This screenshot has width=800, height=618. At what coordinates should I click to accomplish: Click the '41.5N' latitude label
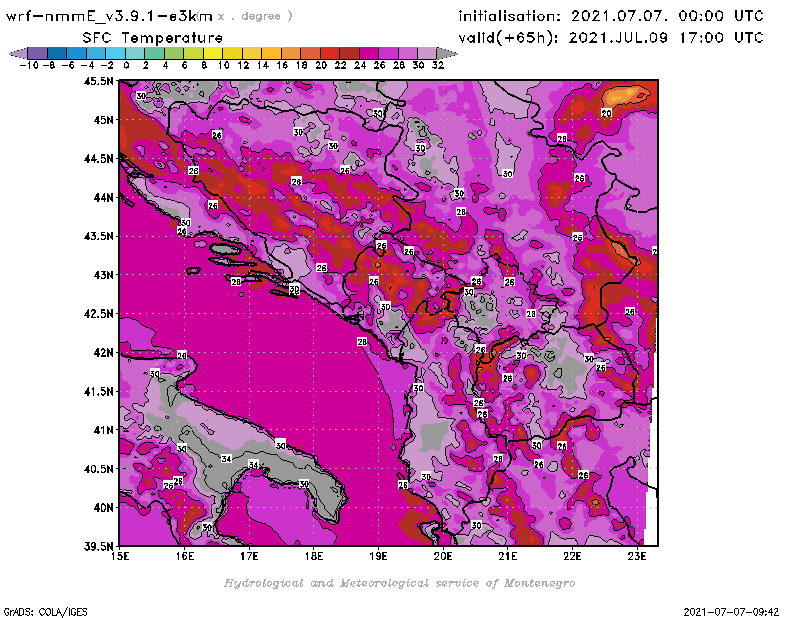click(98, 391)
